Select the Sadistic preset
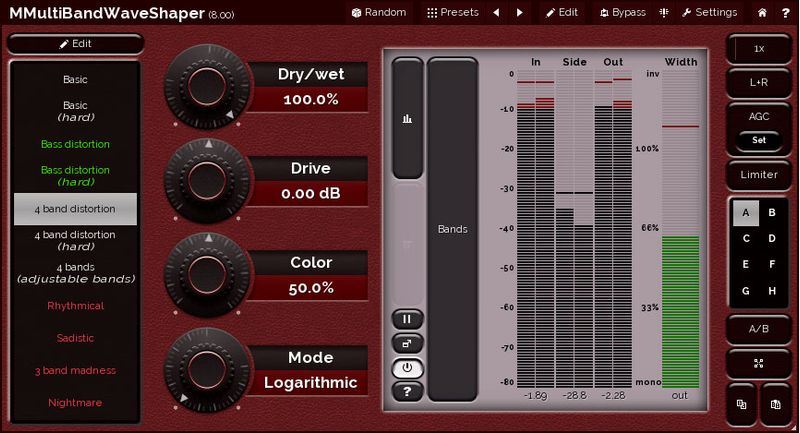800x433 pixels. (76, 338)
